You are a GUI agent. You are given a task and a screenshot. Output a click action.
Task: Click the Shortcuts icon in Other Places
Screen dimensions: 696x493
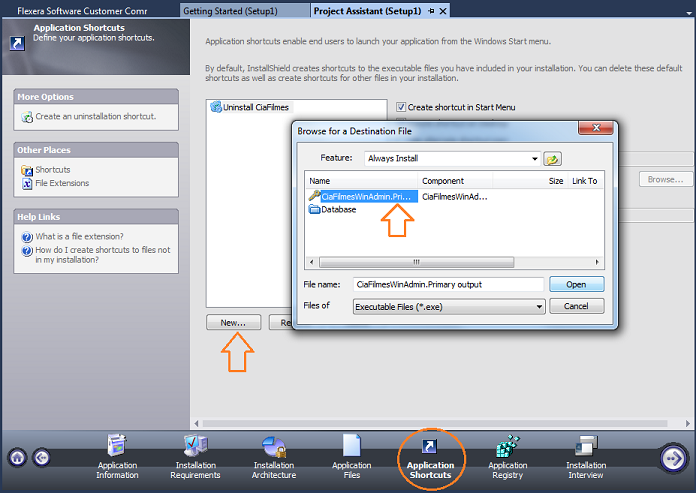pos(27,170)
